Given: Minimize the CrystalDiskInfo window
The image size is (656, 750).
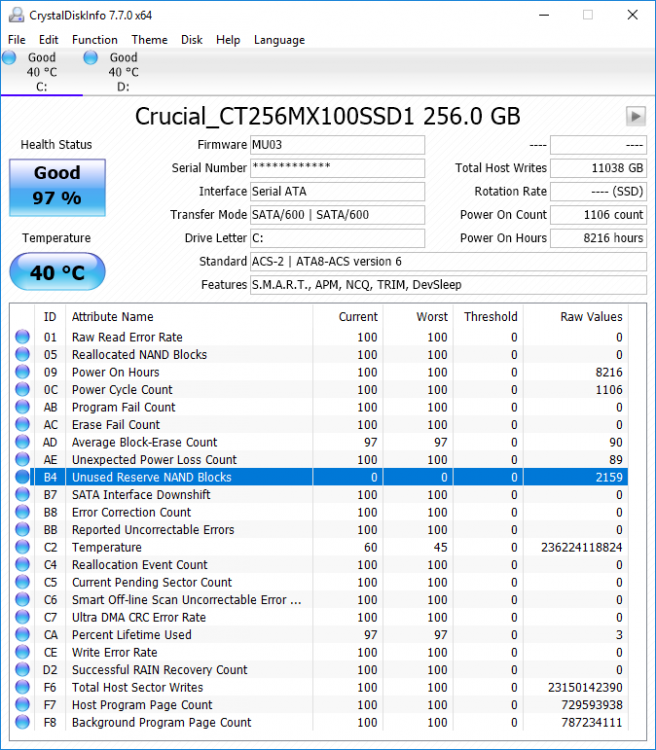Looking at the screenshot, I should click(x=544, y=15).
